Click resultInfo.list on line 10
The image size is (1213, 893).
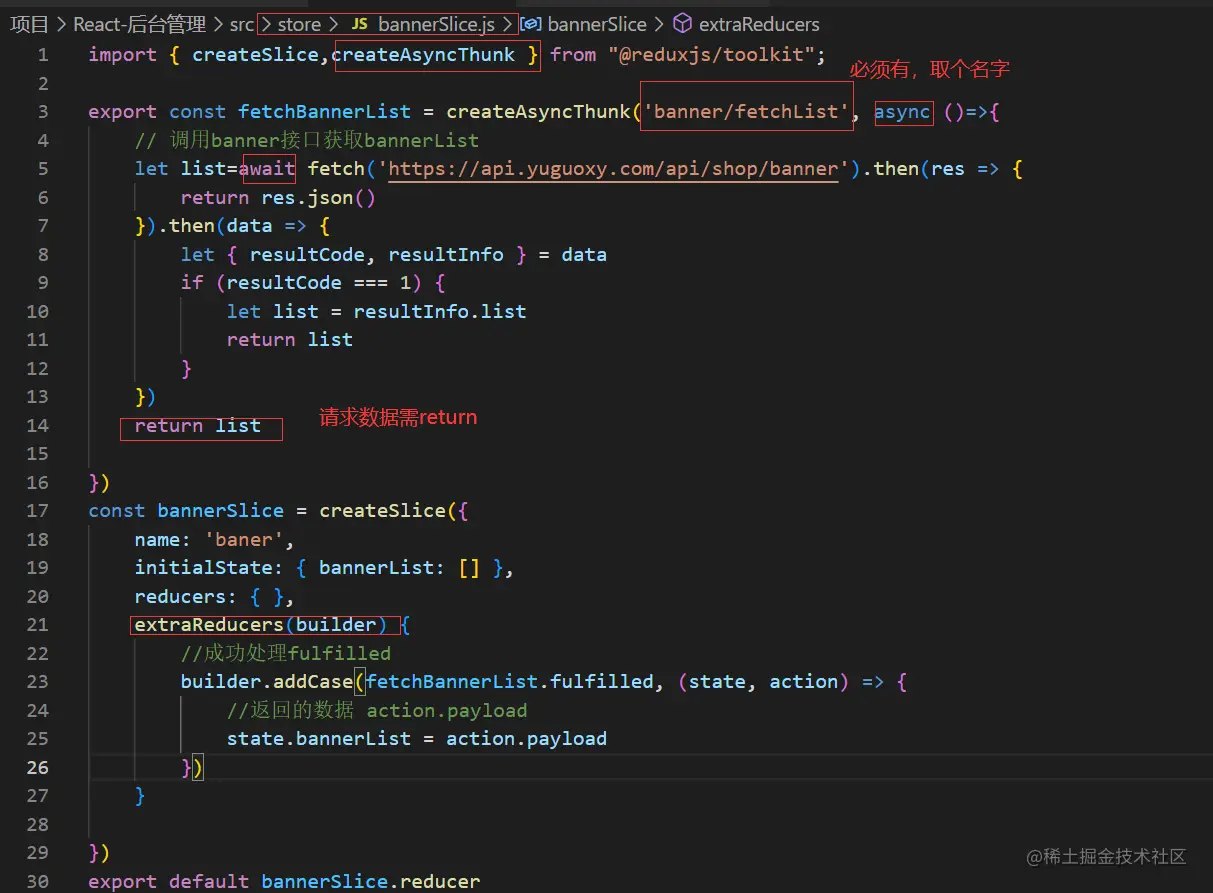[x=439, y=311]
